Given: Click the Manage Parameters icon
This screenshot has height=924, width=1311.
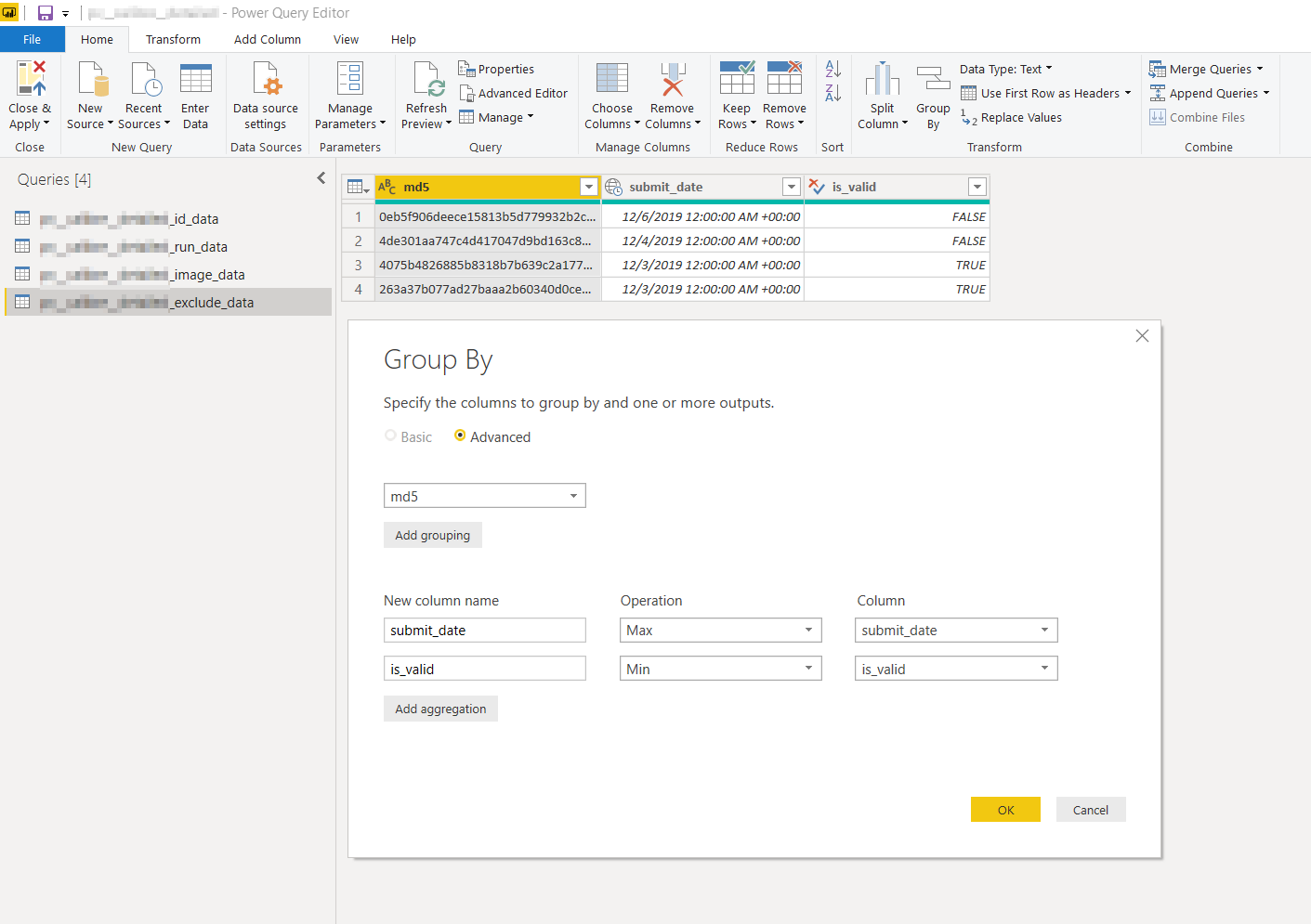Looking at the screenshot, I should pos(350,79).
